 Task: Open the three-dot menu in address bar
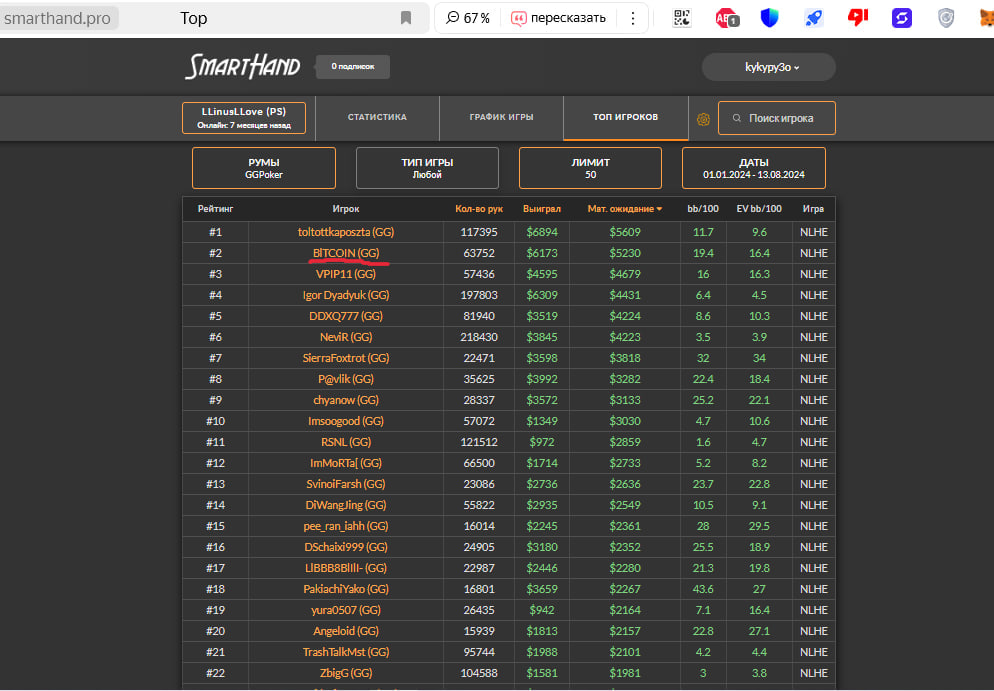pos(632,18)
